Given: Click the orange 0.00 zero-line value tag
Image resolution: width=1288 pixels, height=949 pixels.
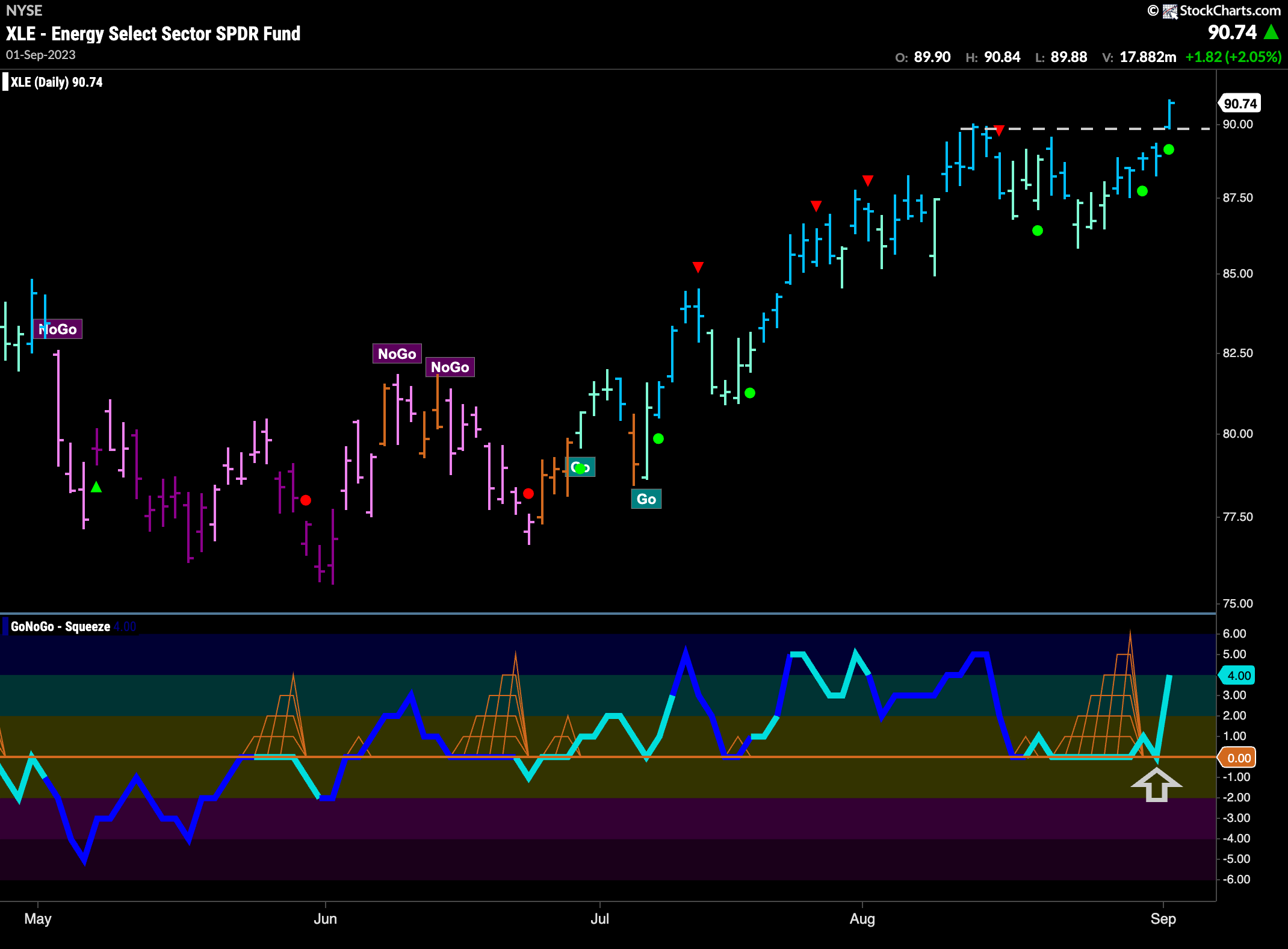Looking at the screenshot, I should [x=1237, y=758].
